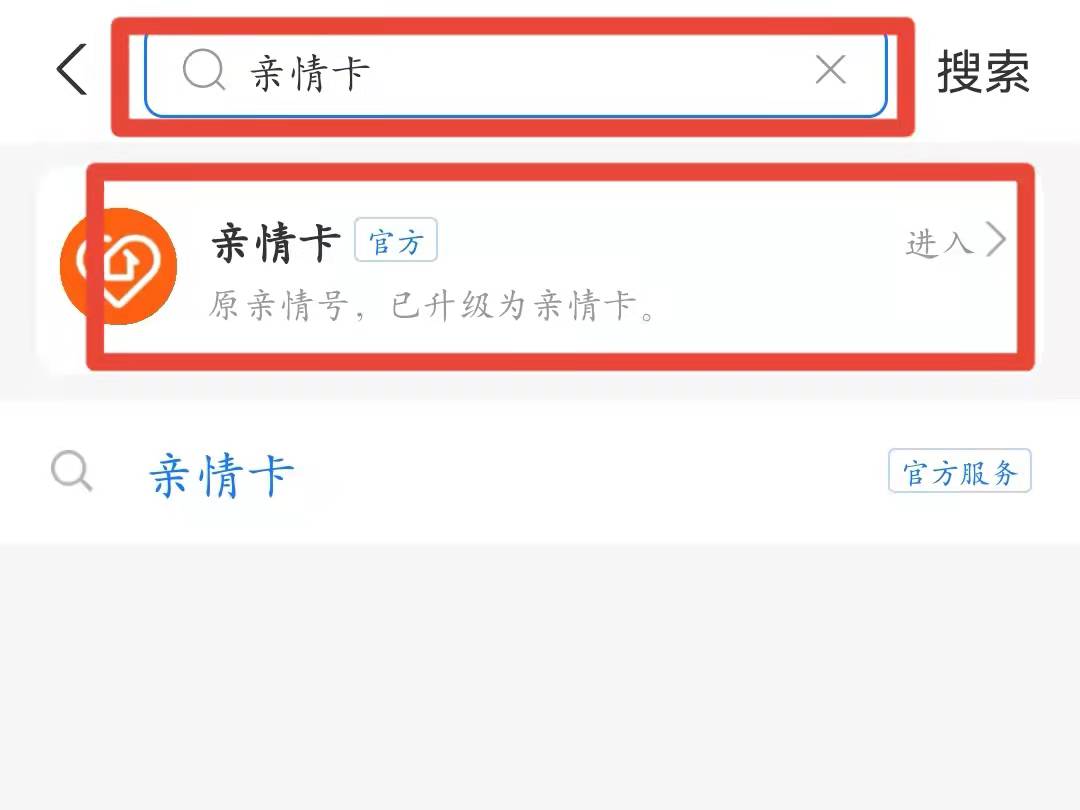Screen dimensions: 1080x810
Task: Click the 官方服务 tag
Action: tap(959, 470)
